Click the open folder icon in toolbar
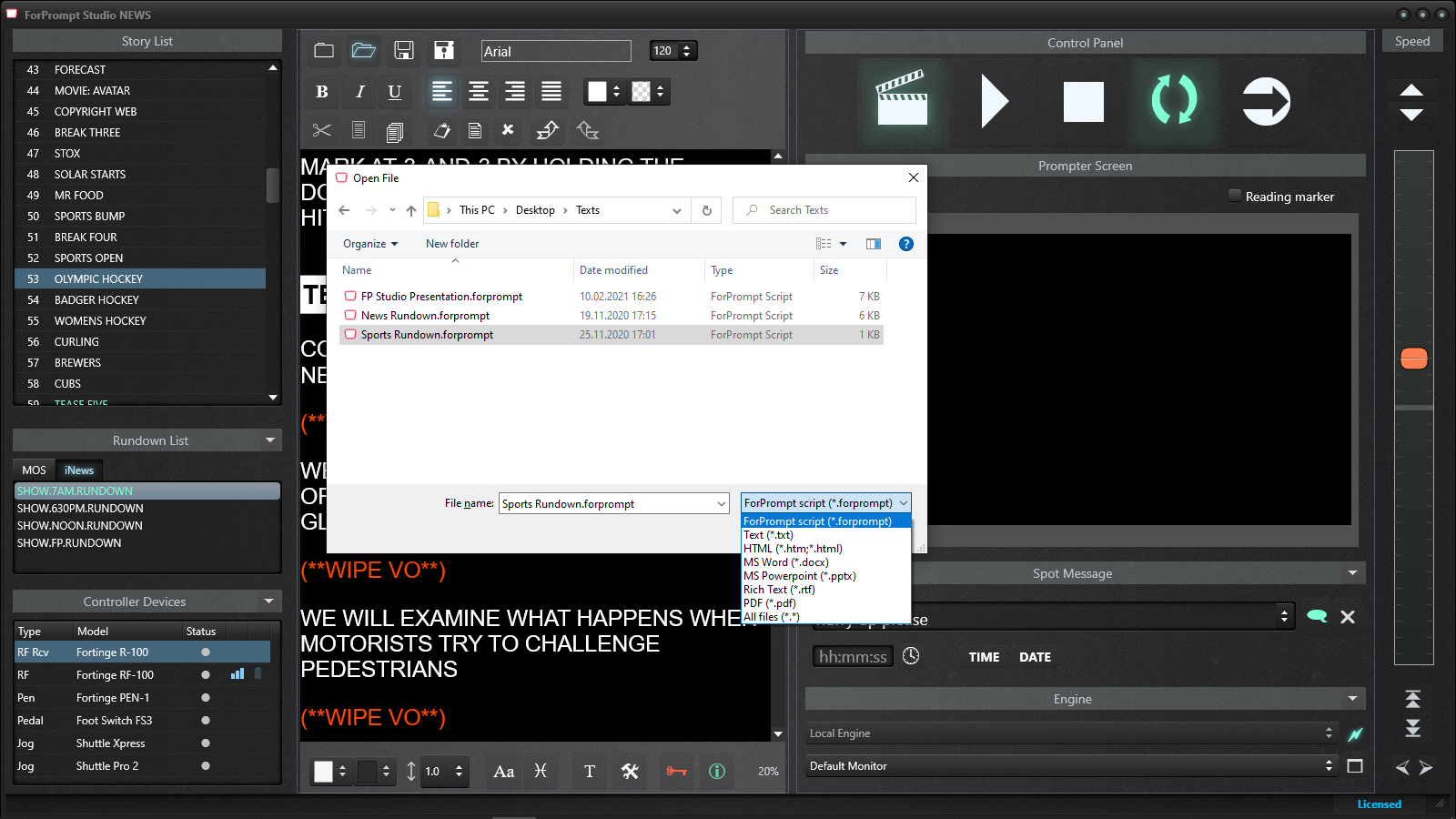Viewport: 1456px width, 819px height. coord(364,51)
